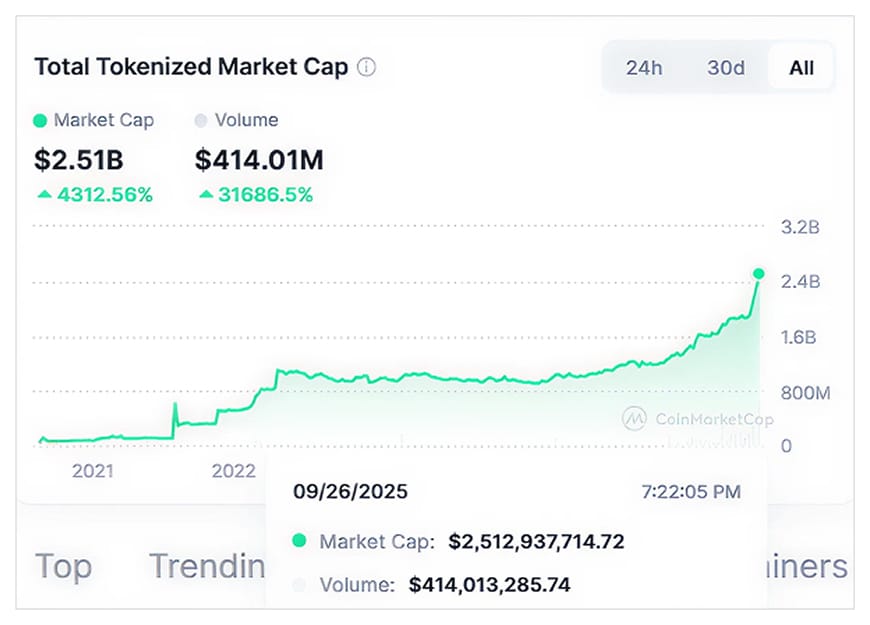Click the green arrow beside 31686.5%
Screen dimensions: 870x625
(x=205, y=194)
